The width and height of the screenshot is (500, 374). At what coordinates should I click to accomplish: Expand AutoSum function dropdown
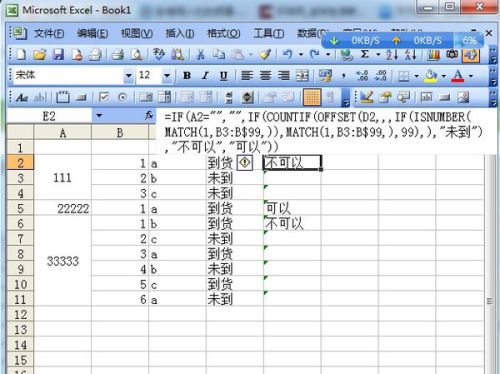(x=378, y=54)
